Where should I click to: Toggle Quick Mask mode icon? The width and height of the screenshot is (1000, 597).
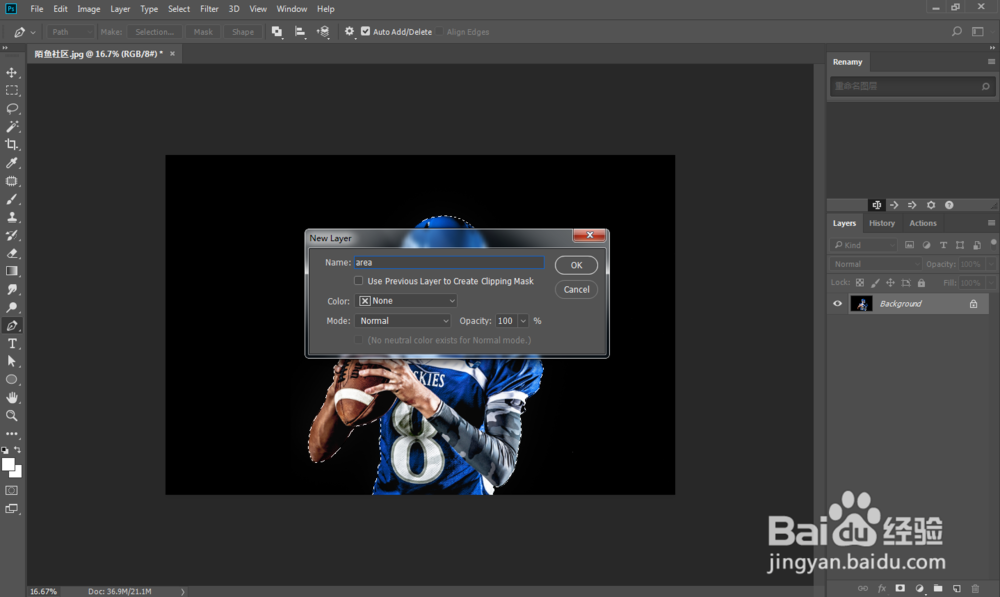pyautogui.click(x=11, y=490)
